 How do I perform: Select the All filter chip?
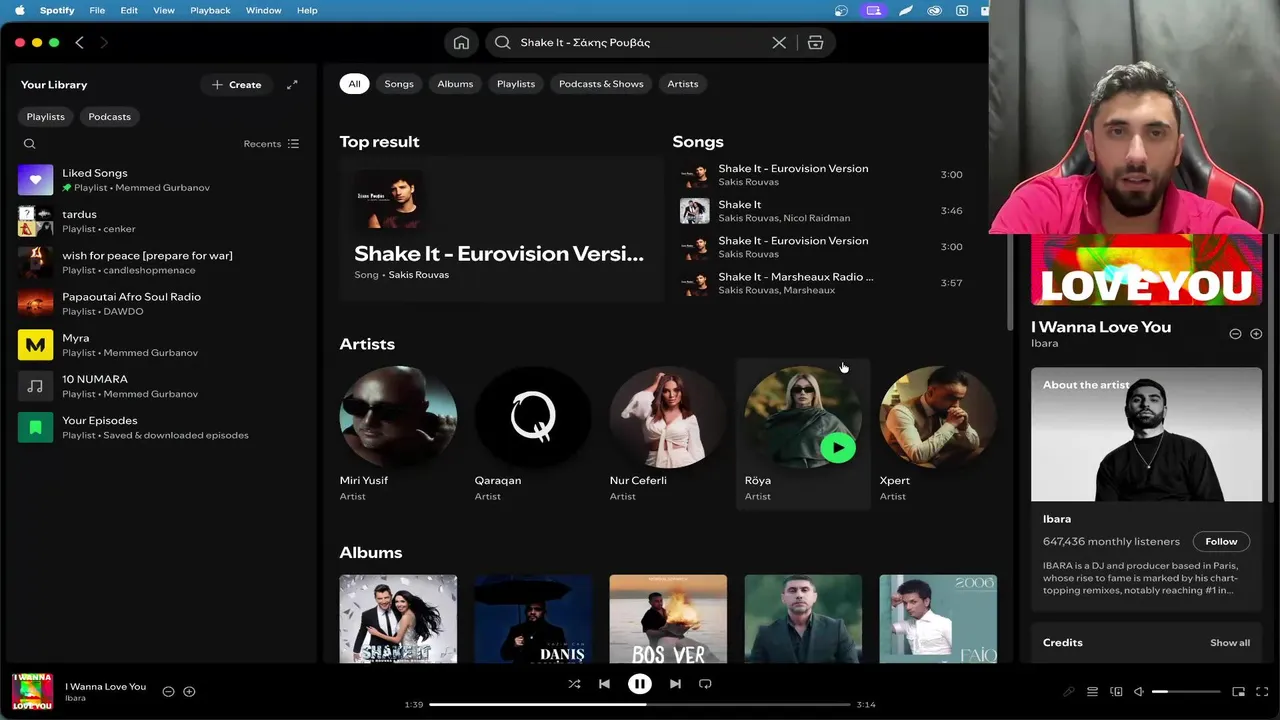[x=354, y=84]
